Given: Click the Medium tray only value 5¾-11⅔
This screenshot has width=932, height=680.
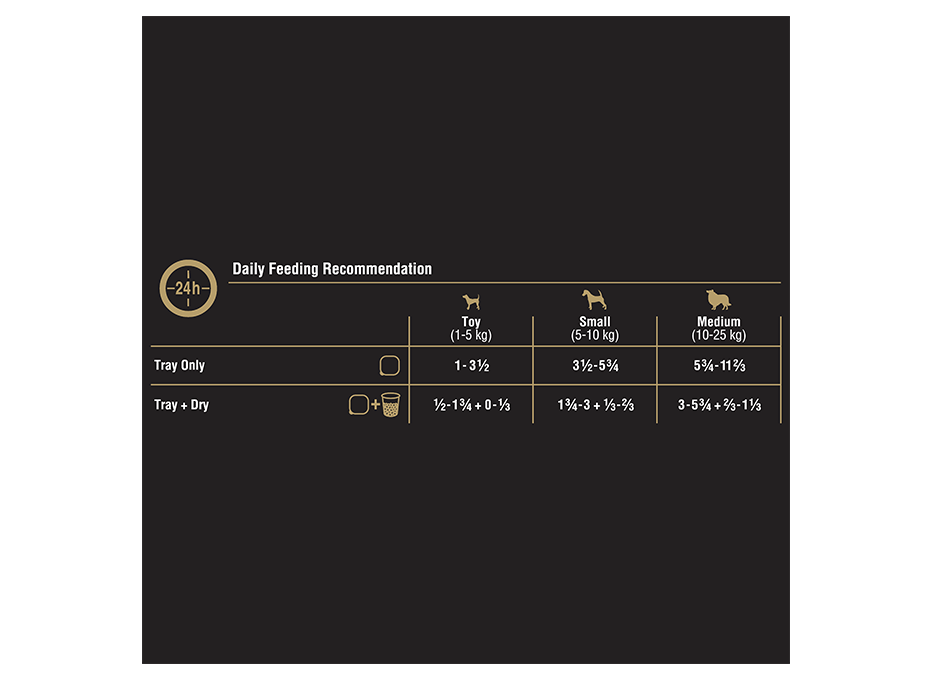Looking at the screenshot, I should pyautogui.click(x=719, y=366).
